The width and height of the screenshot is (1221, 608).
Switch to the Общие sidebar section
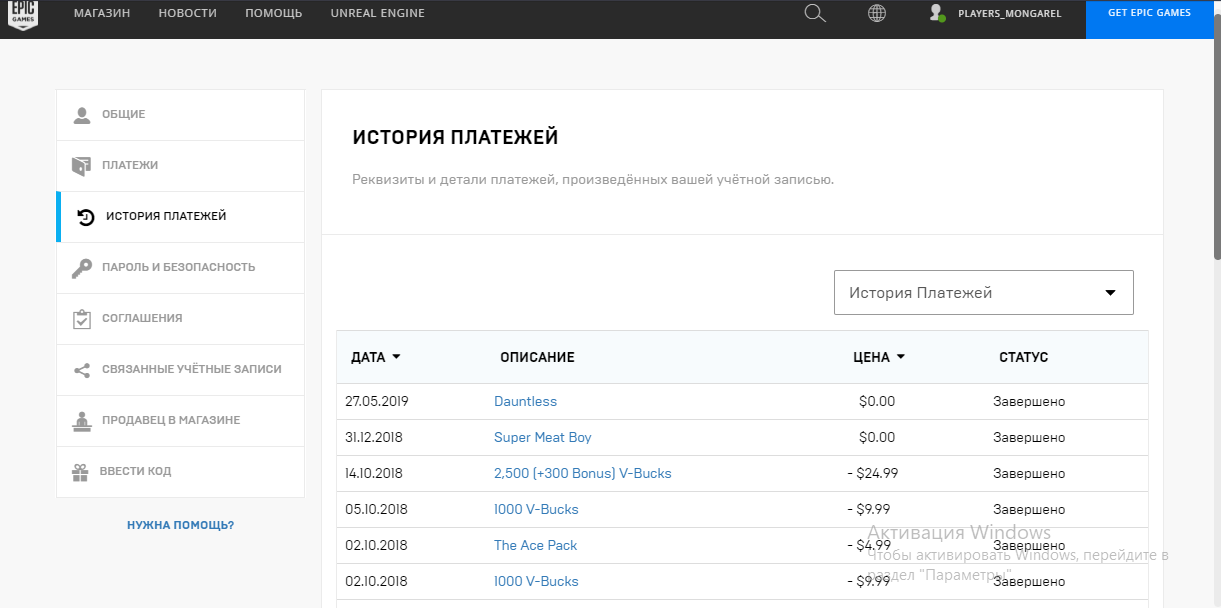pyautogui.click(x=123, y=114)
